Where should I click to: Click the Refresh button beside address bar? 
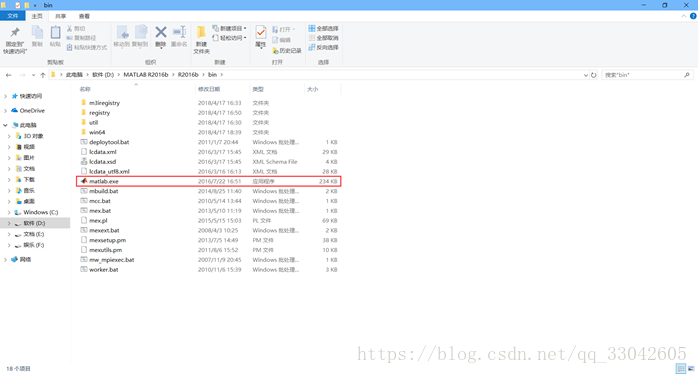click(593, 75)
